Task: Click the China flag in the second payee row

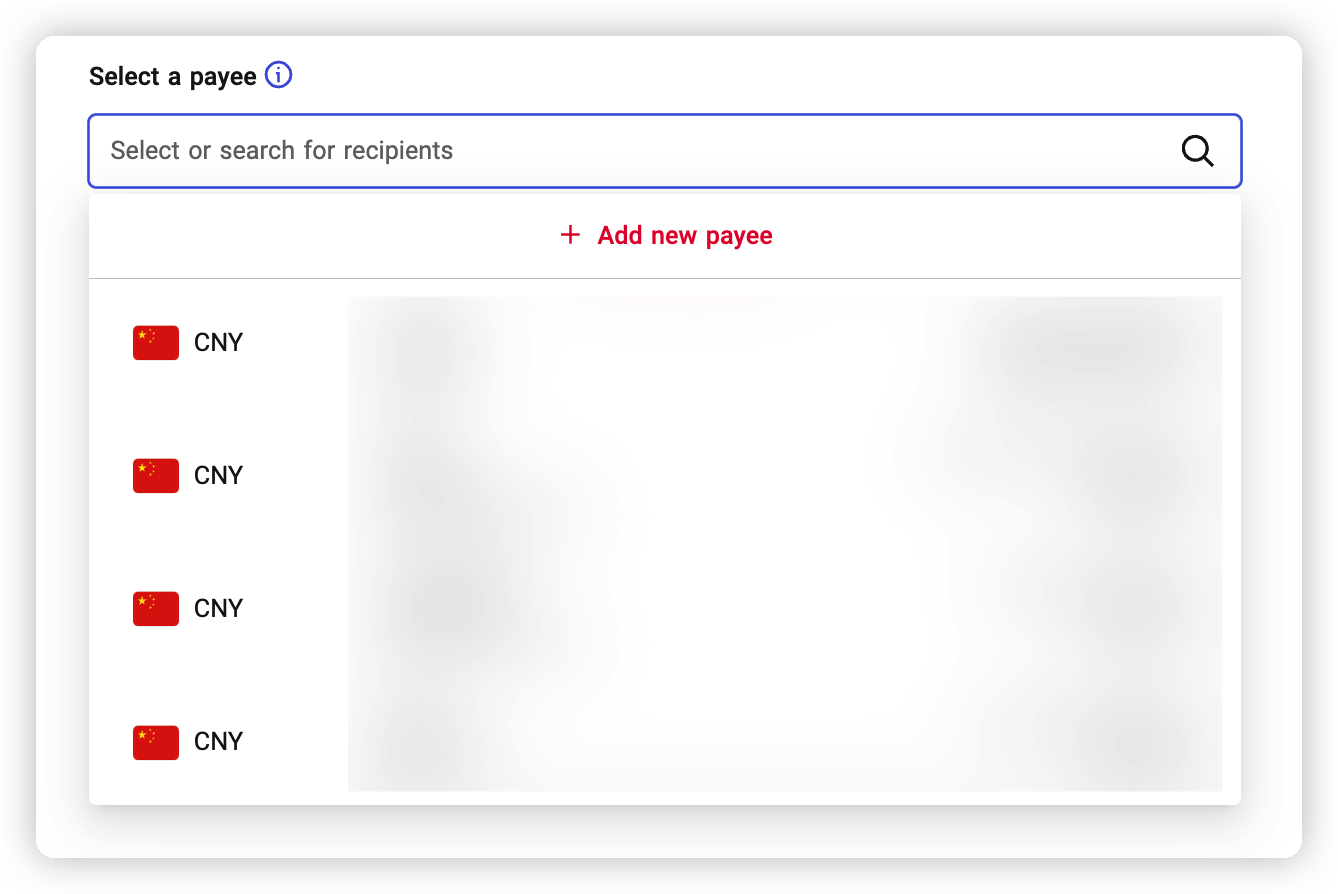Action: pyautogui.click(x=156, y=476)
